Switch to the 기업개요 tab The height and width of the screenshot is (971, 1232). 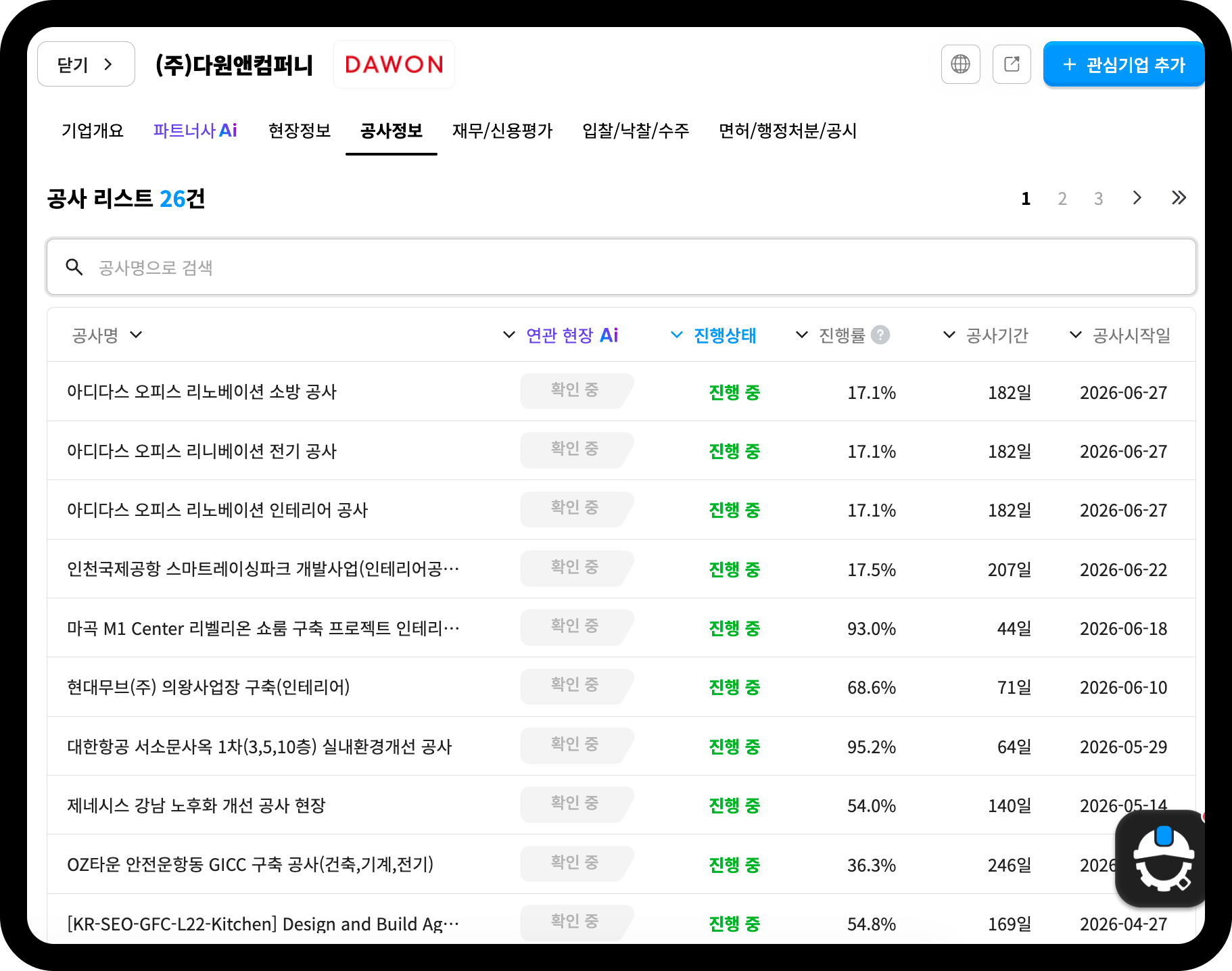[x=93, y=131]
